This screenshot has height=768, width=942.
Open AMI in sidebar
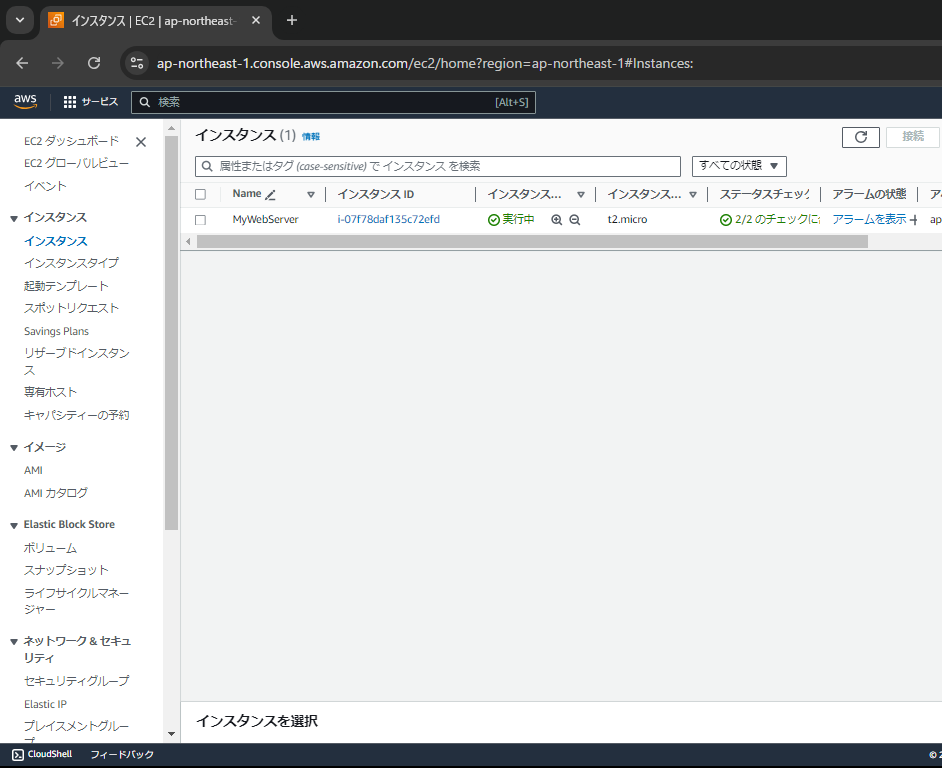[33, 470]
